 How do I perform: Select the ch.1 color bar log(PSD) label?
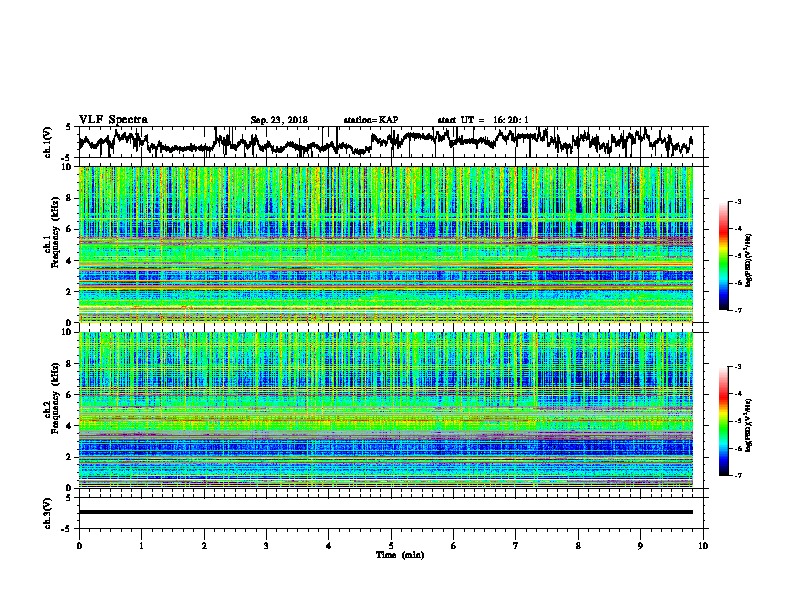coord(749,260)
